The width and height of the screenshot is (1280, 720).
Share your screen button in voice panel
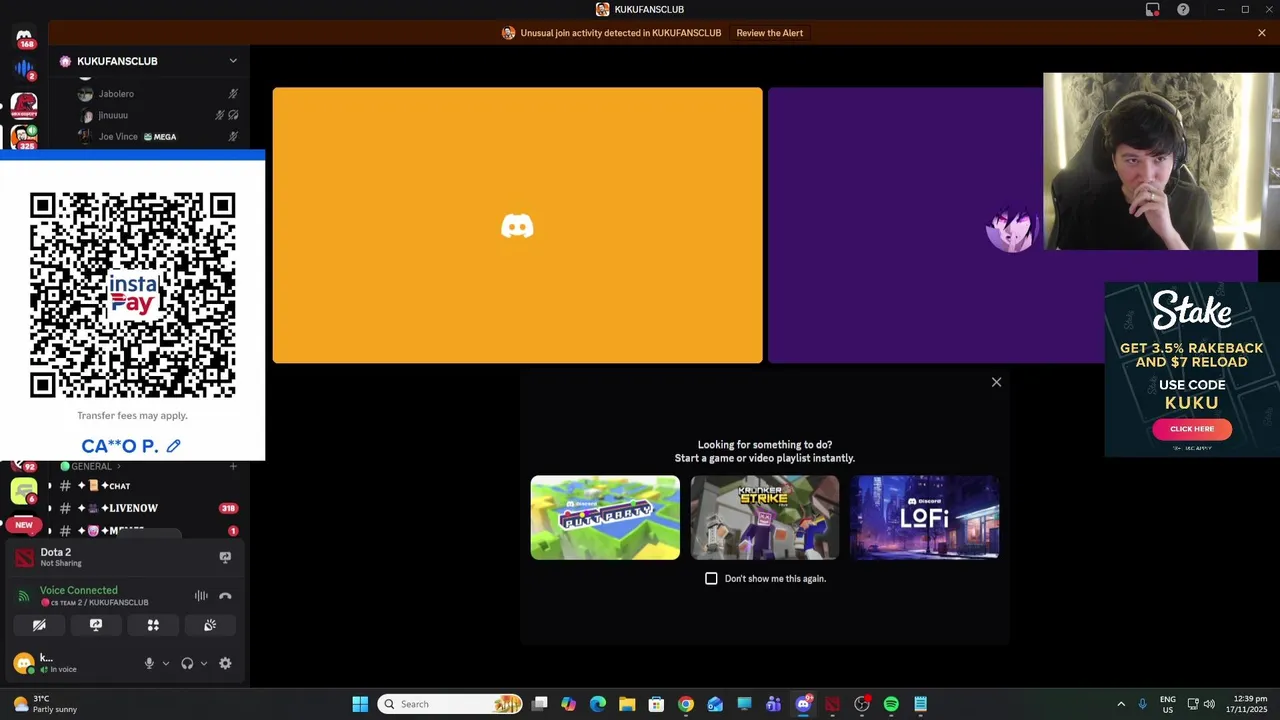[x=96, y=625]
